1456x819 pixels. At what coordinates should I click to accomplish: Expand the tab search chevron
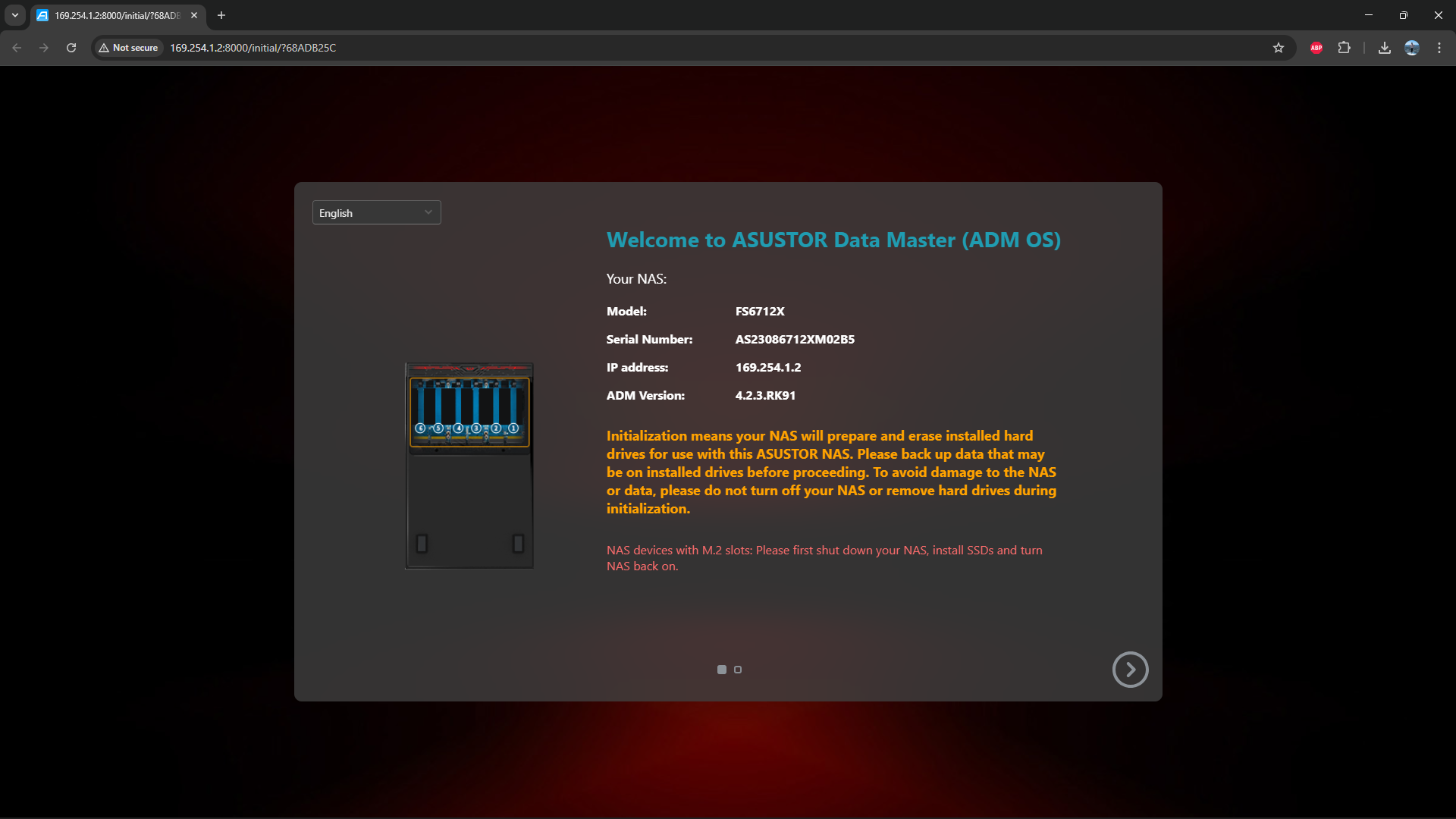click(x=15, y=15)
